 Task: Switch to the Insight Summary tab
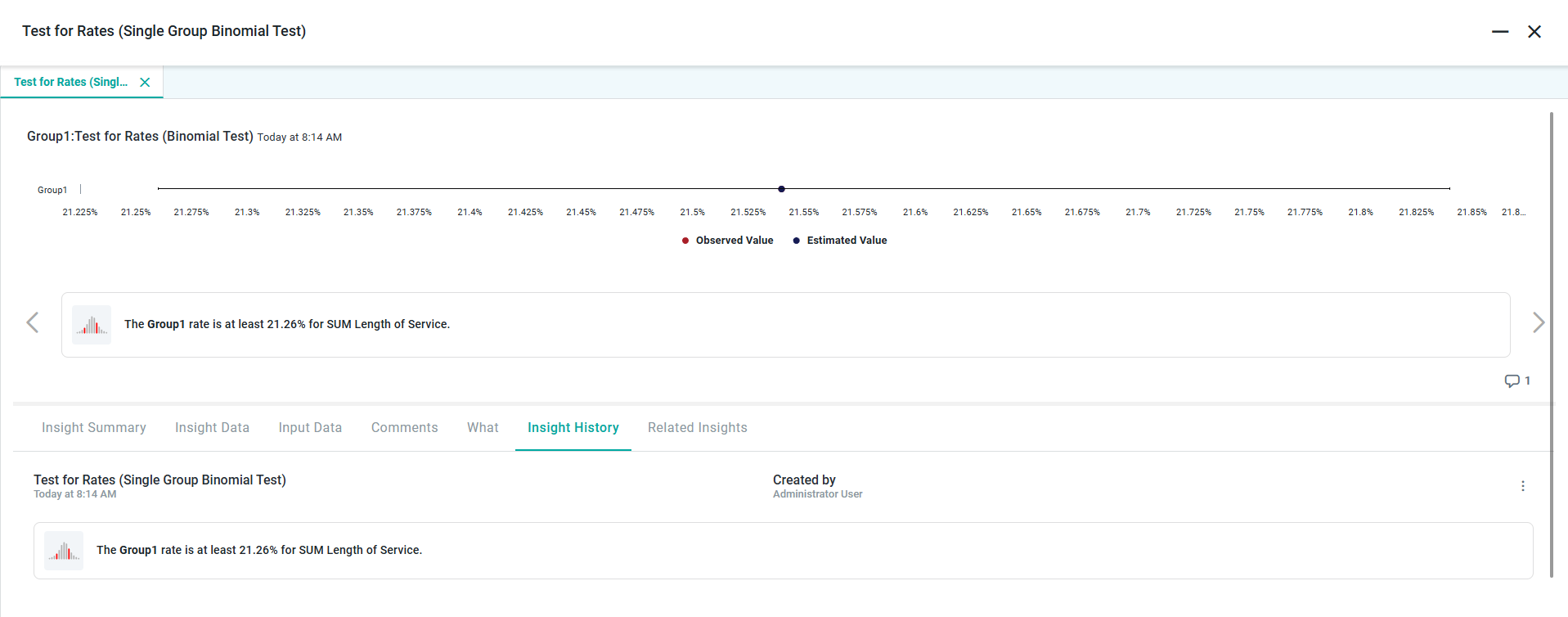pos(94,428)
